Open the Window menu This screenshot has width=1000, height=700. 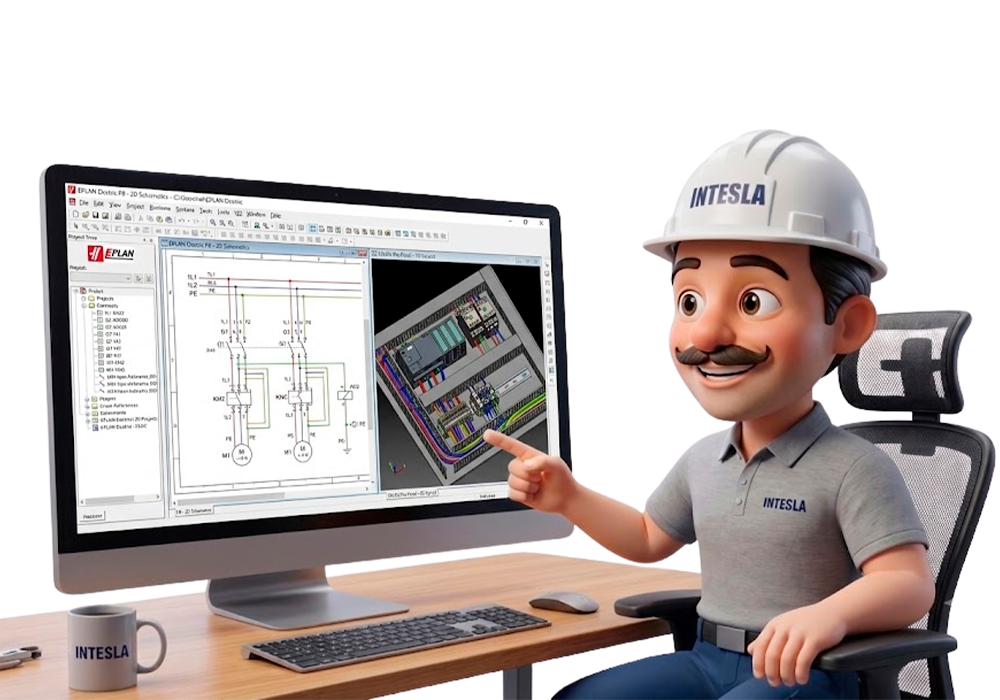[256, 214]
